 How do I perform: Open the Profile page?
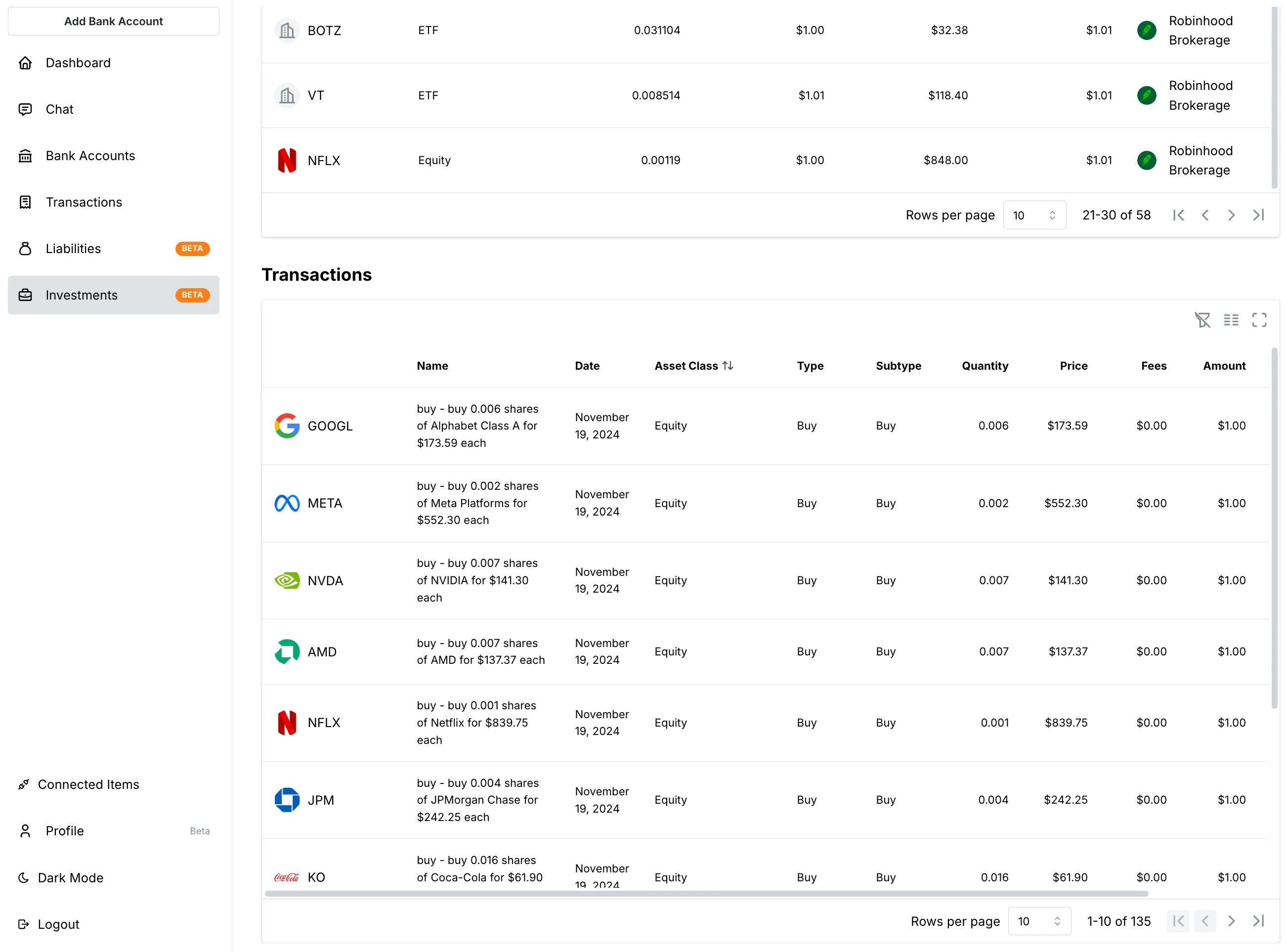pyautogui.click(x=114, y=831)
